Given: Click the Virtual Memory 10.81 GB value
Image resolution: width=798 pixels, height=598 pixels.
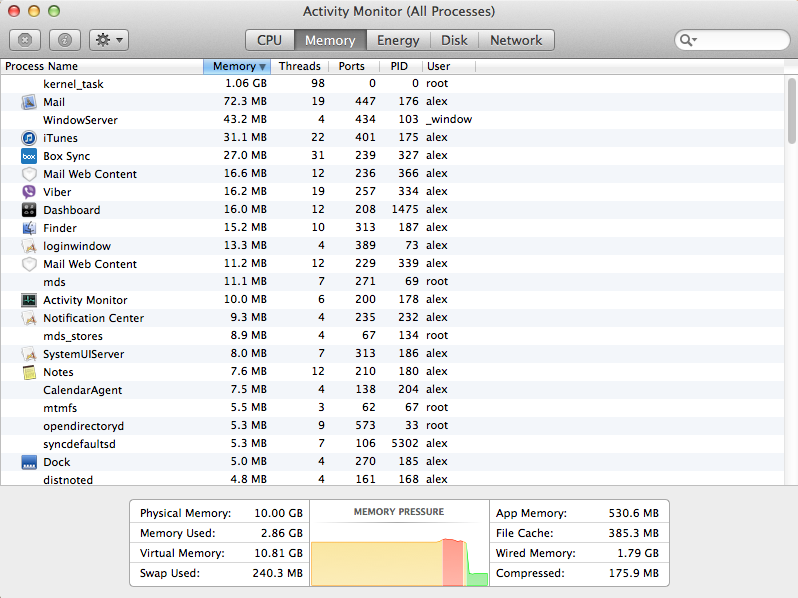Looking at the screenshot, I should pyautogui.click(x=278, y=553).
